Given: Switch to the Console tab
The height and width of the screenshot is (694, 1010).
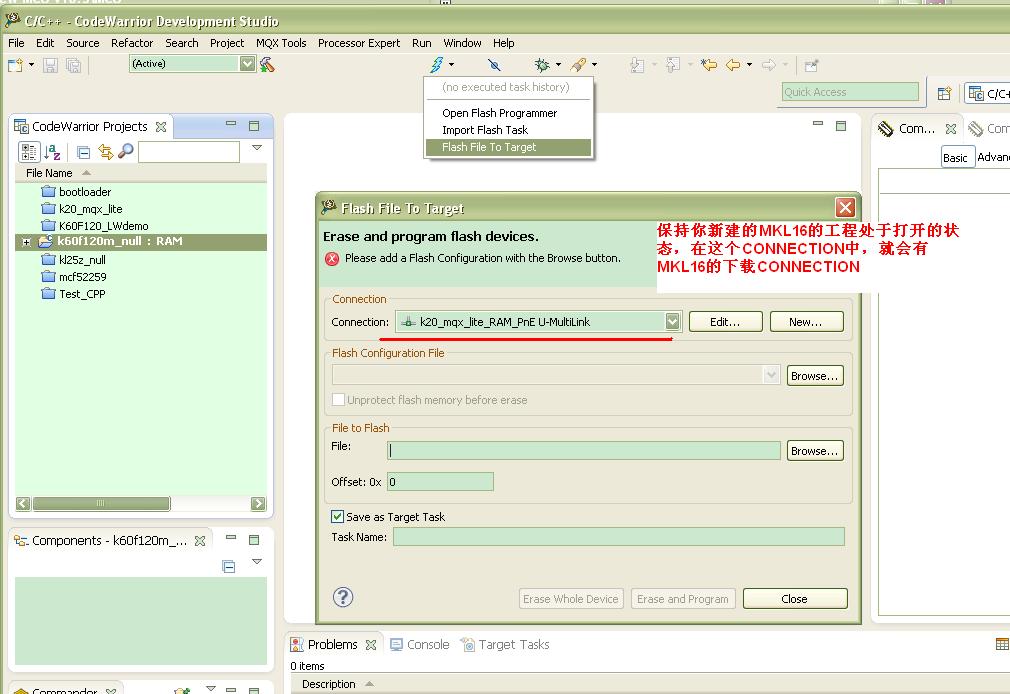Looking at the screenshot, I should coord(420,644).
